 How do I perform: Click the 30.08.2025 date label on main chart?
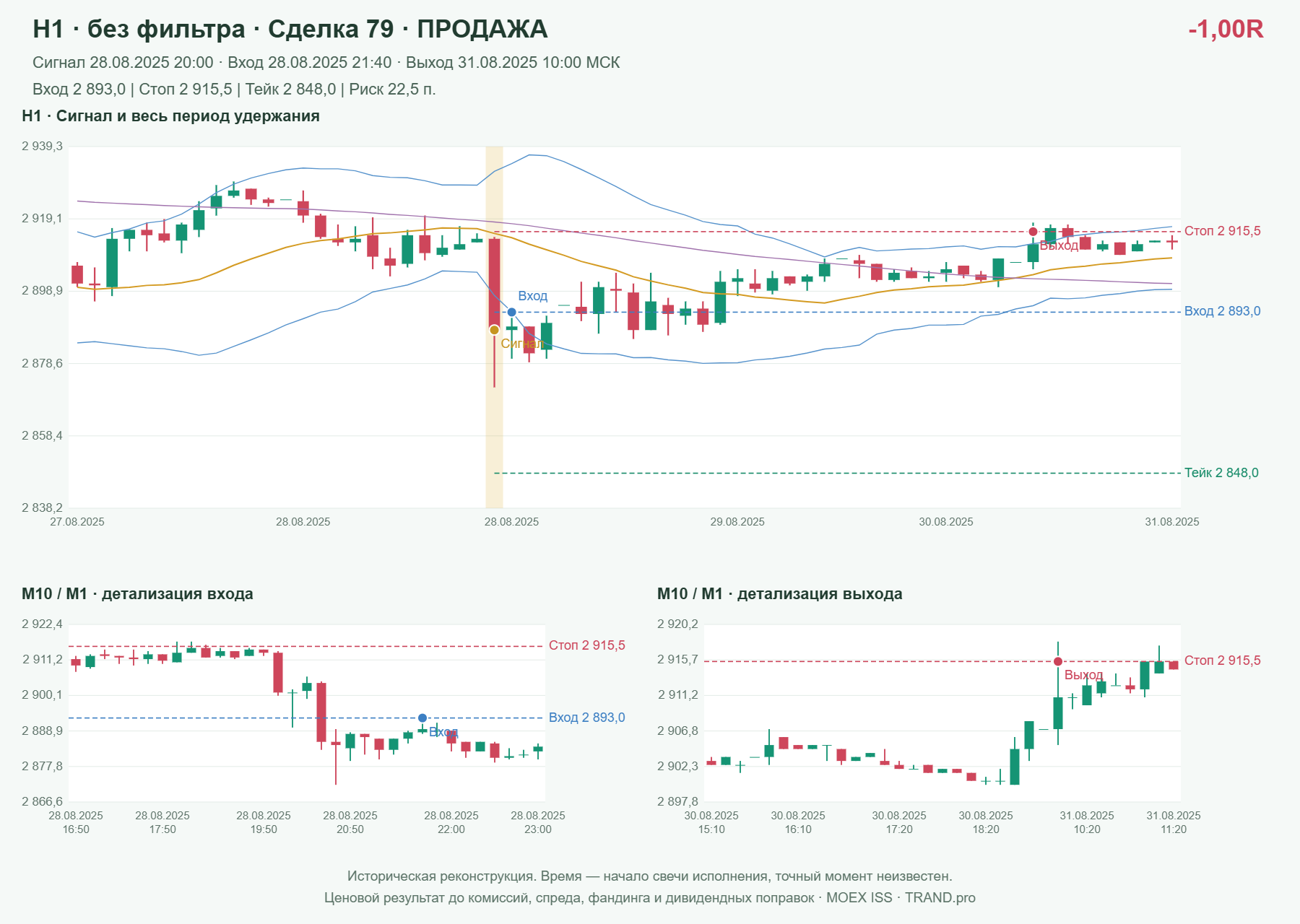(x=946, y=522)
